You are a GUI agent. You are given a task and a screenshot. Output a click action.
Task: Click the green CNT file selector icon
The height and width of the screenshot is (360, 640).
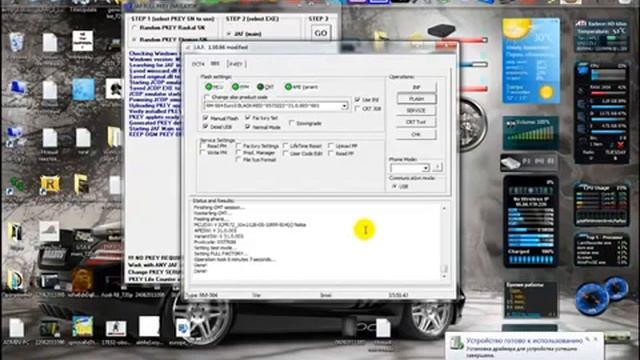260,87
